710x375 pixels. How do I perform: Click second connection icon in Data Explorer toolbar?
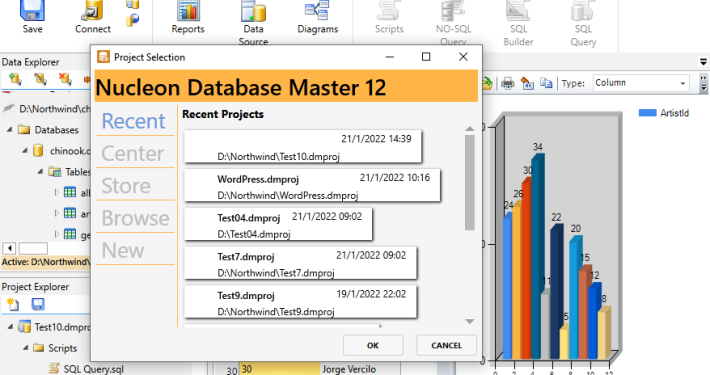click(x=40, y=79)
